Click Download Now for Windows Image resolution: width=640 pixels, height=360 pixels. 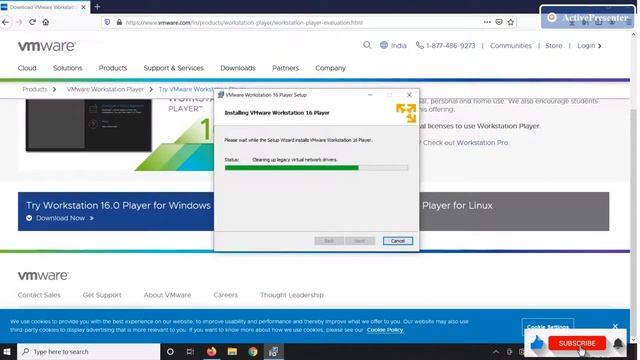[60, 218]
